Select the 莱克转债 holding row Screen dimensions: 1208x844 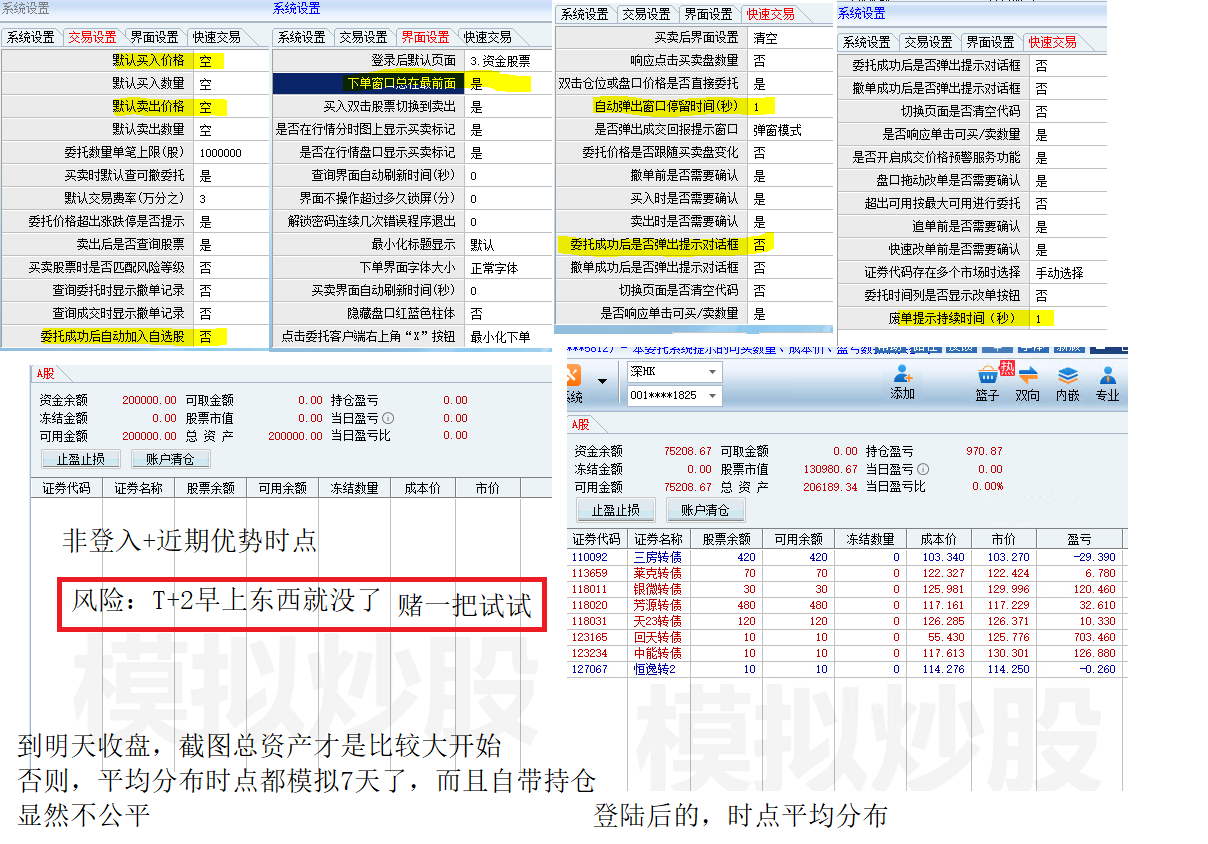click(846, 573)
